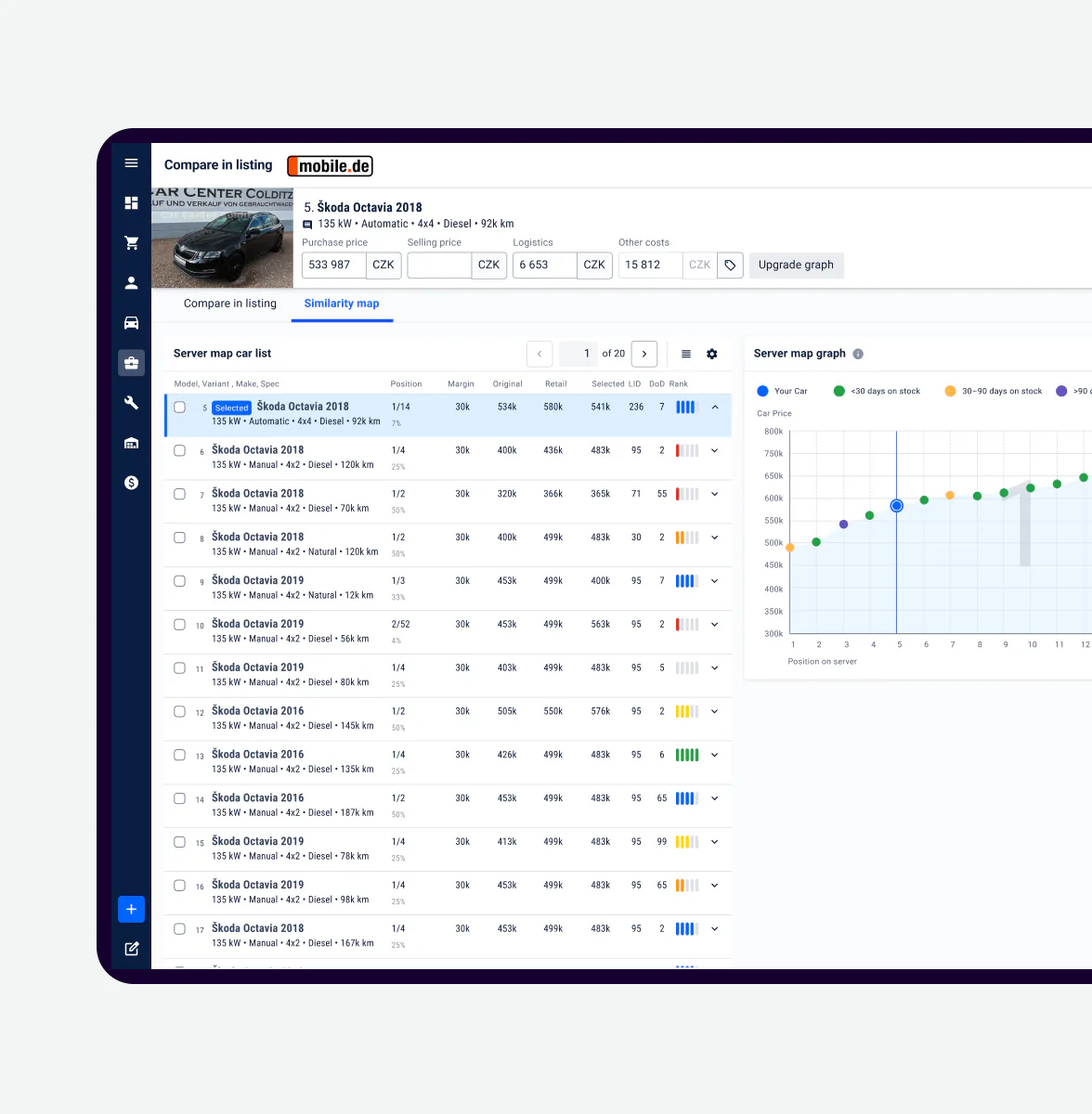Click the Upgrade graph button

(796, 266)
